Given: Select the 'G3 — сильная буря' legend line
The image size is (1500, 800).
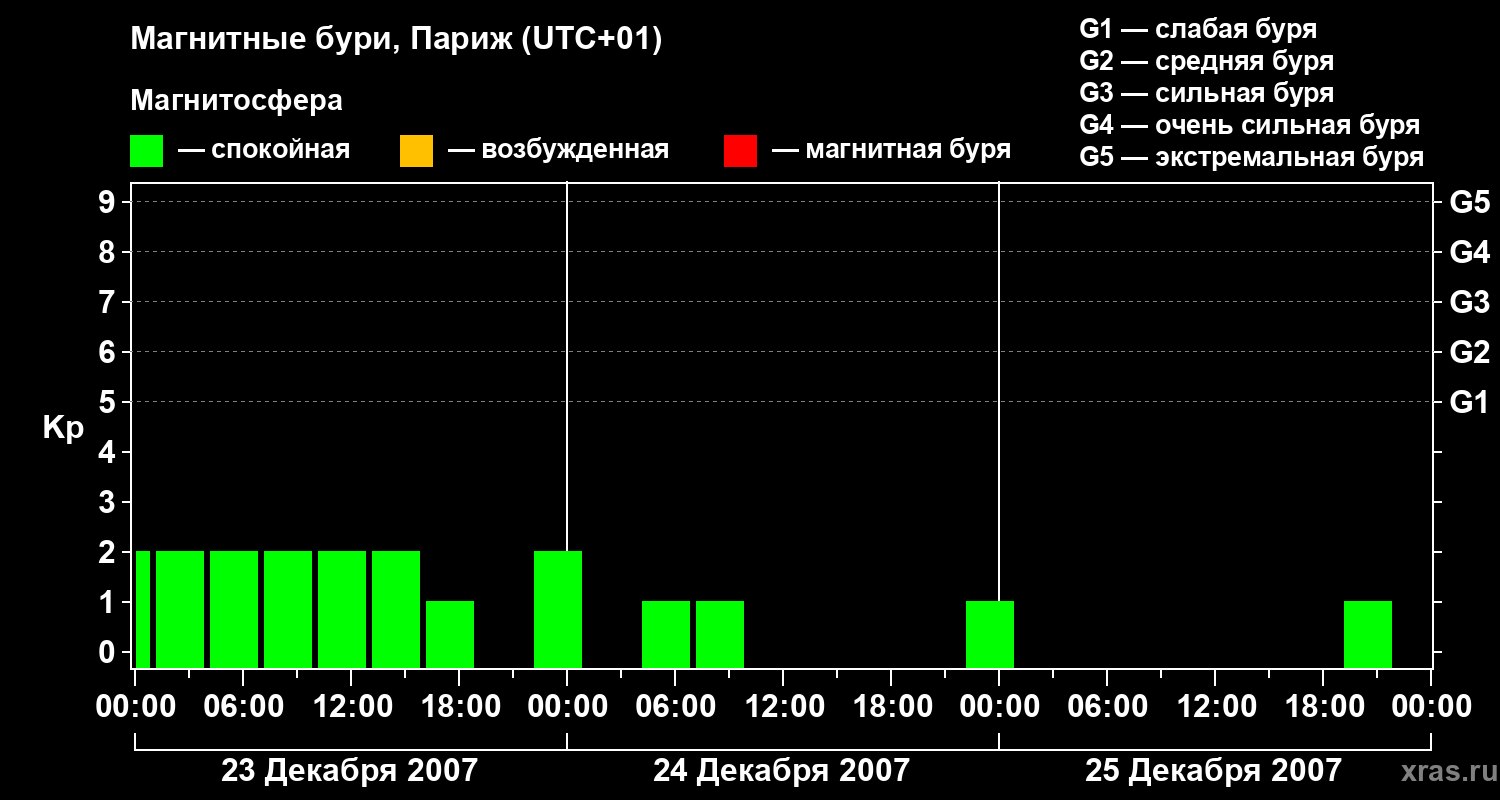Looking at the screenshot, I should (1207, 93).
